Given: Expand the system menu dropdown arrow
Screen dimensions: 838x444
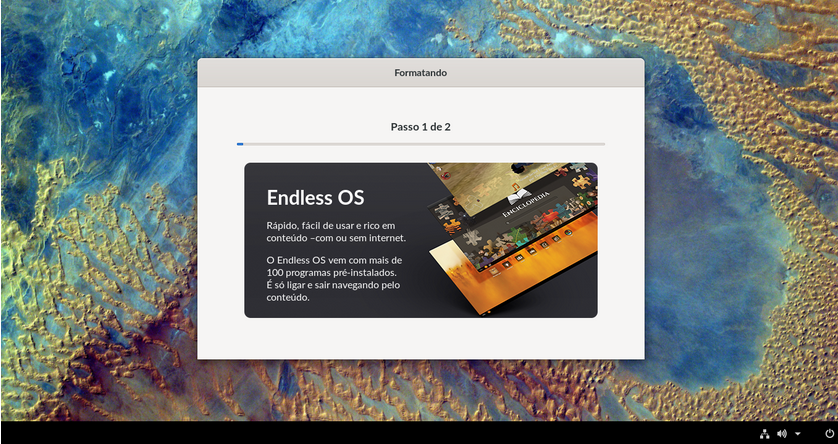Looking at the screenshot, I should pos(797,434).
